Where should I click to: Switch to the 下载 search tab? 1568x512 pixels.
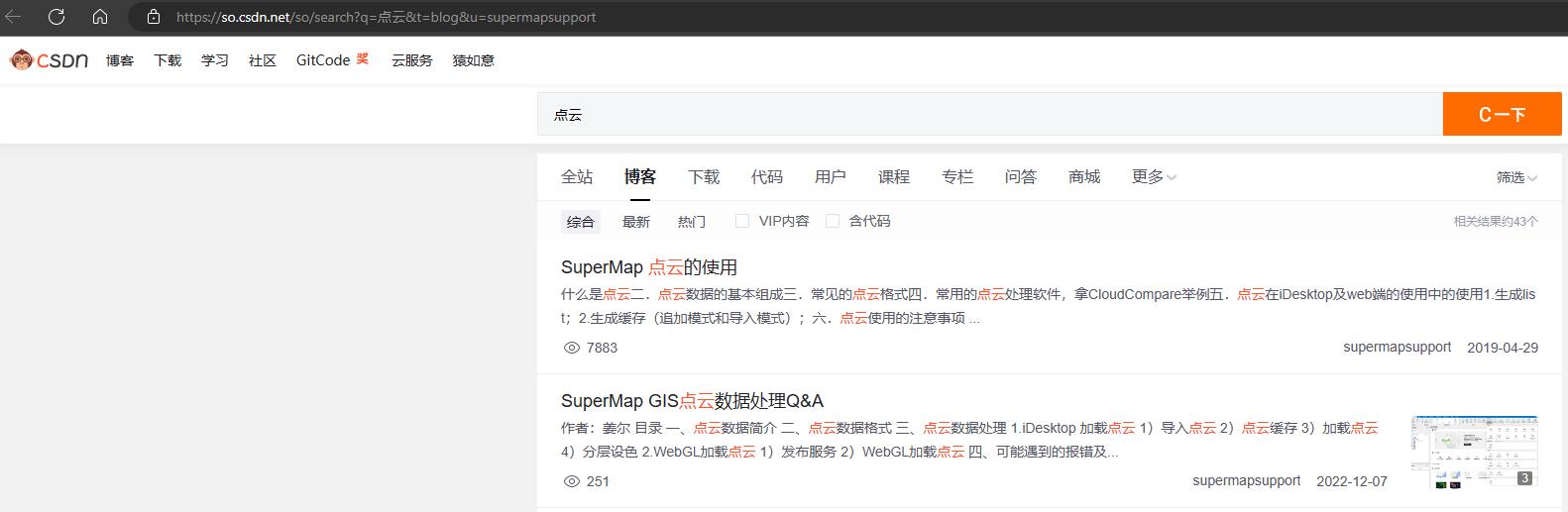[x=704, y=177]
